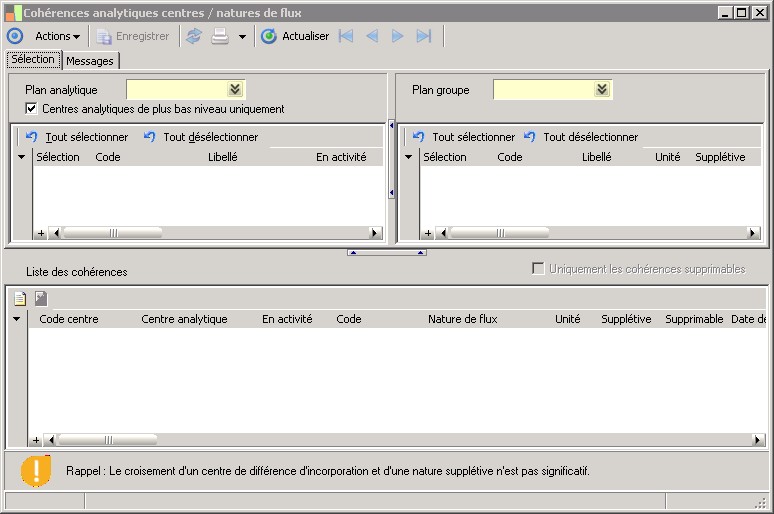
Task: Click the refresh arrows toolbar icon
Action: 194,36
